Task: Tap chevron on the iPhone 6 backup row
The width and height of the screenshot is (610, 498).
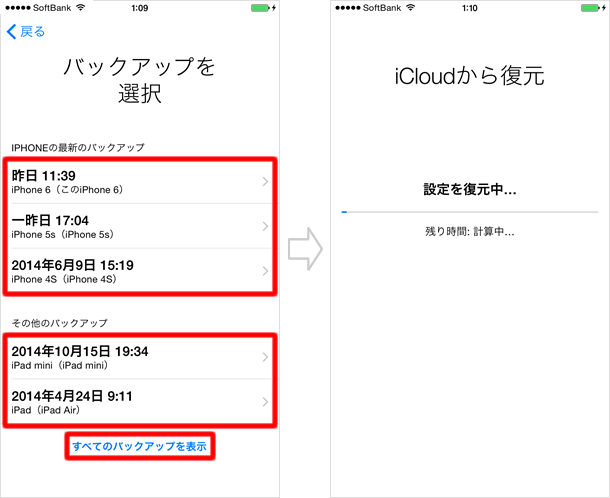Action: [265, 181]
